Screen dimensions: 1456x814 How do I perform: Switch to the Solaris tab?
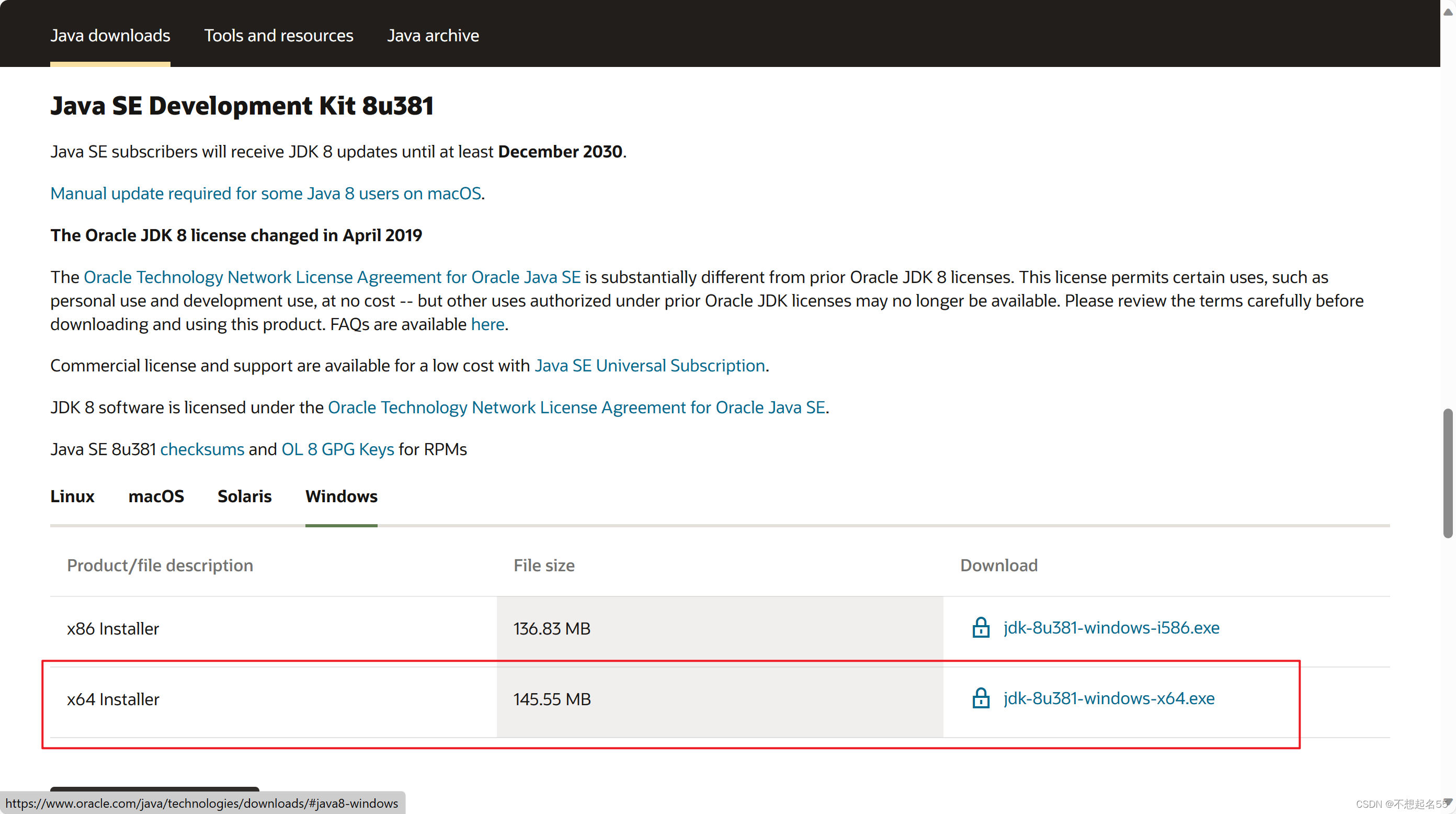(x=244, y=496)
